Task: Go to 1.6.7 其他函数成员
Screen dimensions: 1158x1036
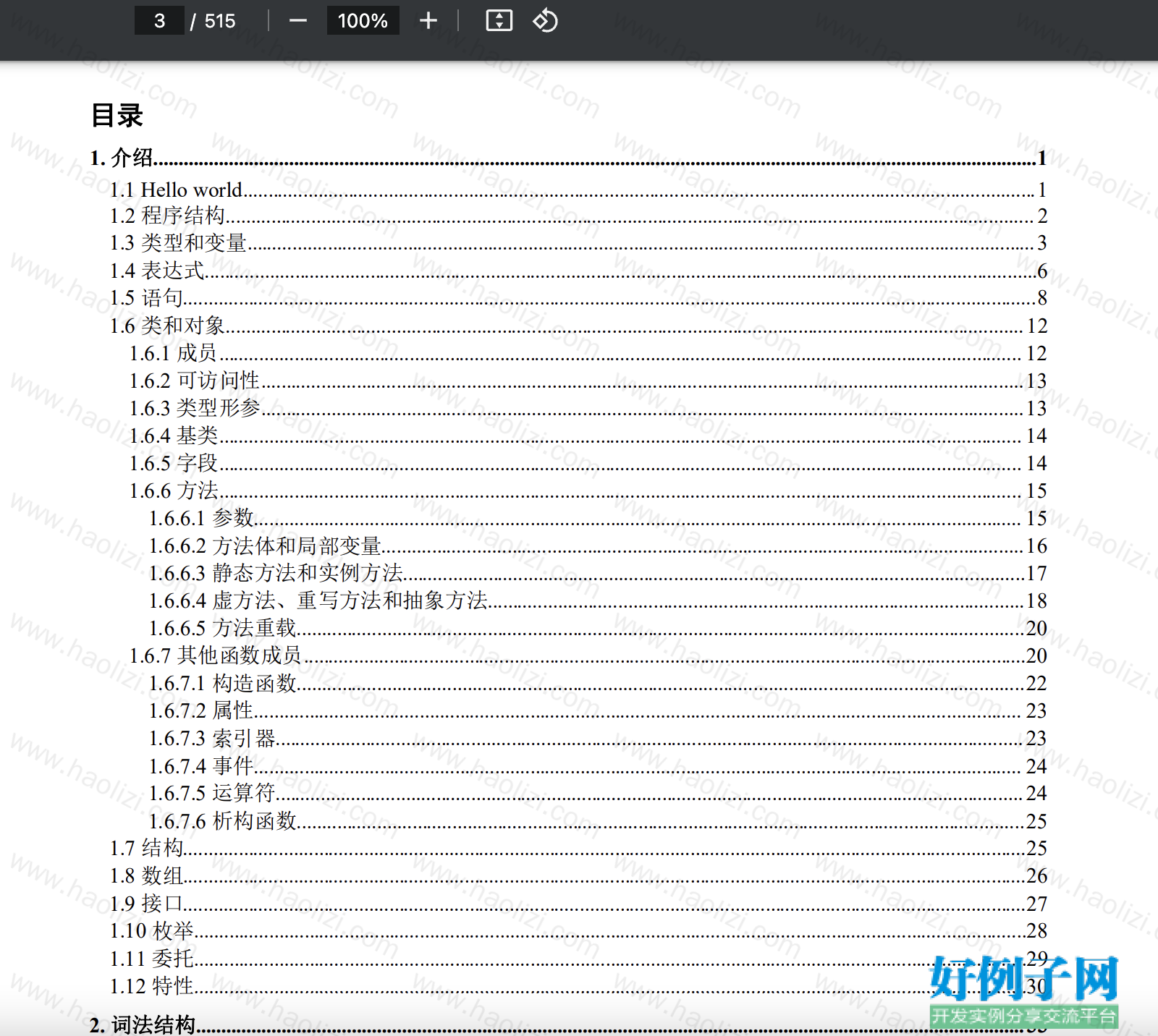Action: [x=588, y=655]
